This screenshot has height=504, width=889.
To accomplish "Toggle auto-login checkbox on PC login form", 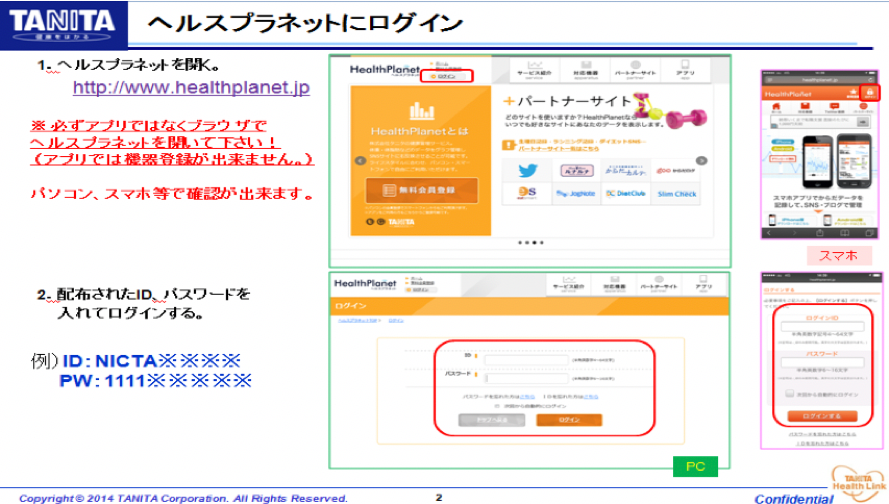I will pos(498,406).
